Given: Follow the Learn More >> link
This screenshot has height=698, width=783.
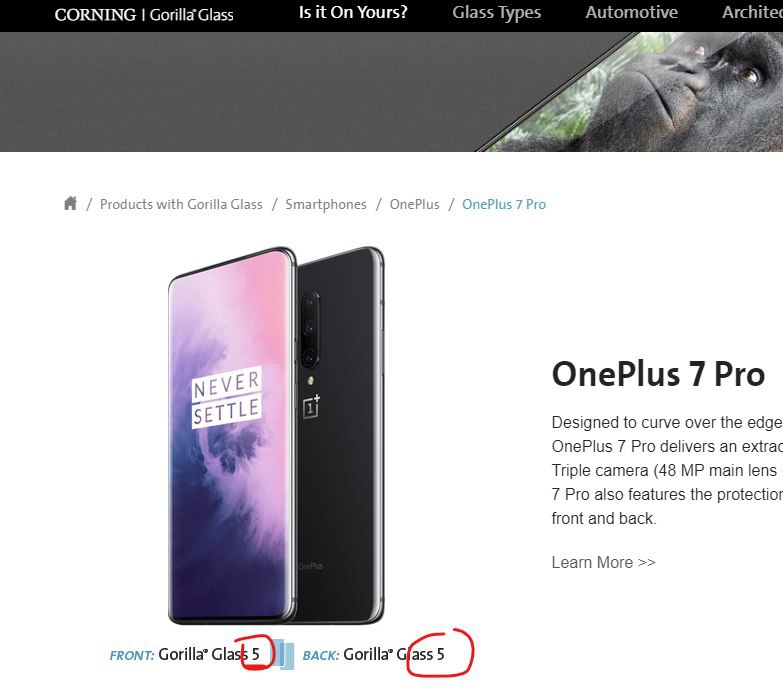Looking at the screenshot, I should point(603,562).
